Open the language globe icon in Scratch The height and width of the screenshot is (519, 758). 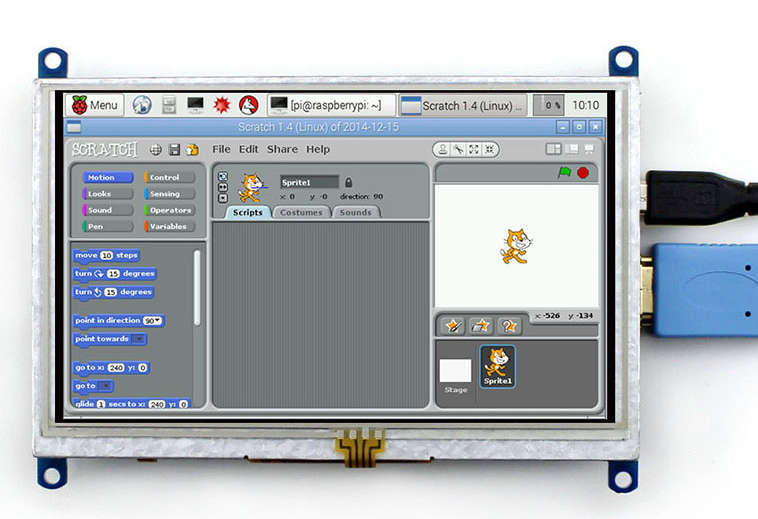pos(156,150)
